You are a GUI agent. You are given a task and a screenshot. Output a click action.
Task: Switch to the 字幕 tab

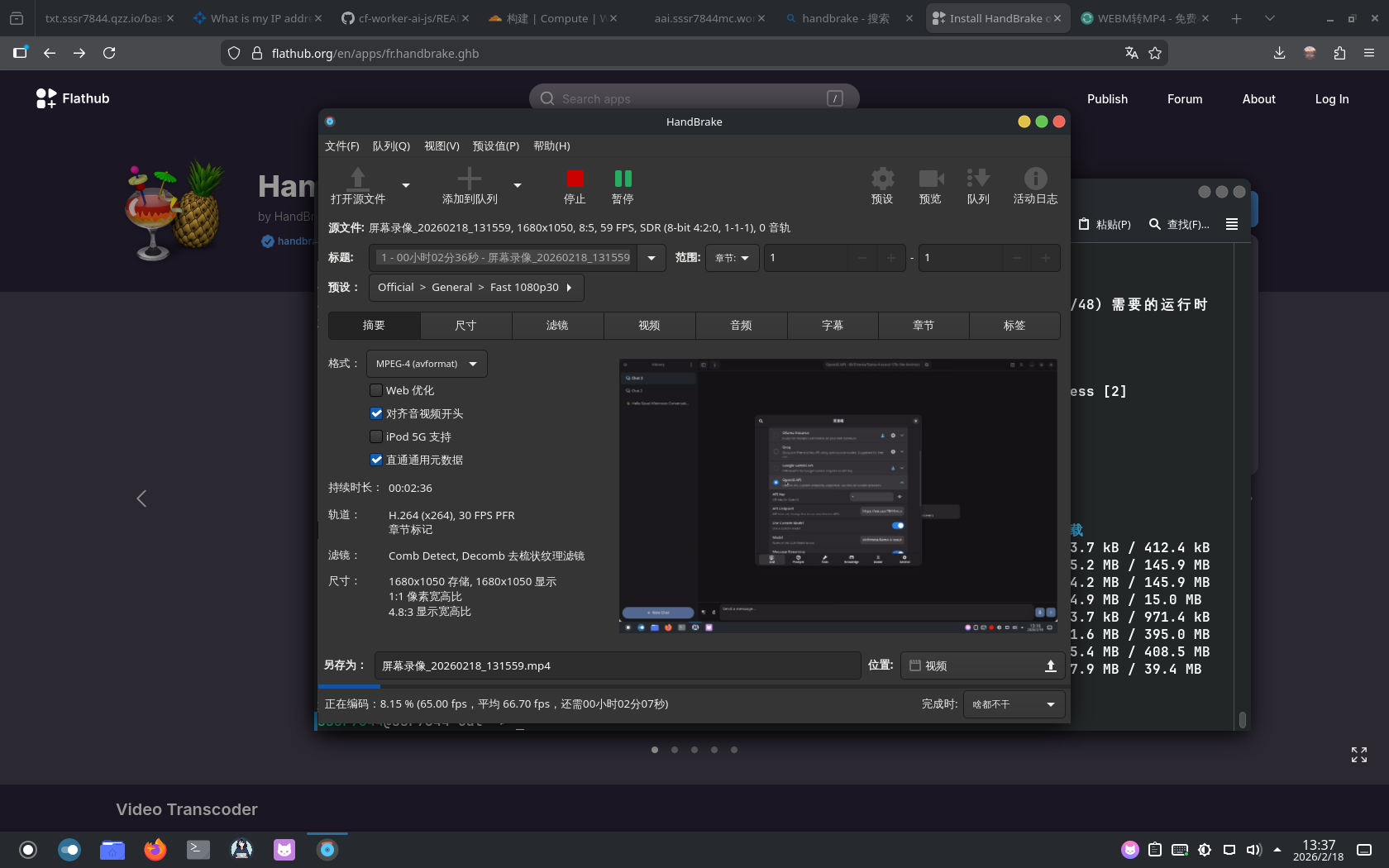coord(833,326)
